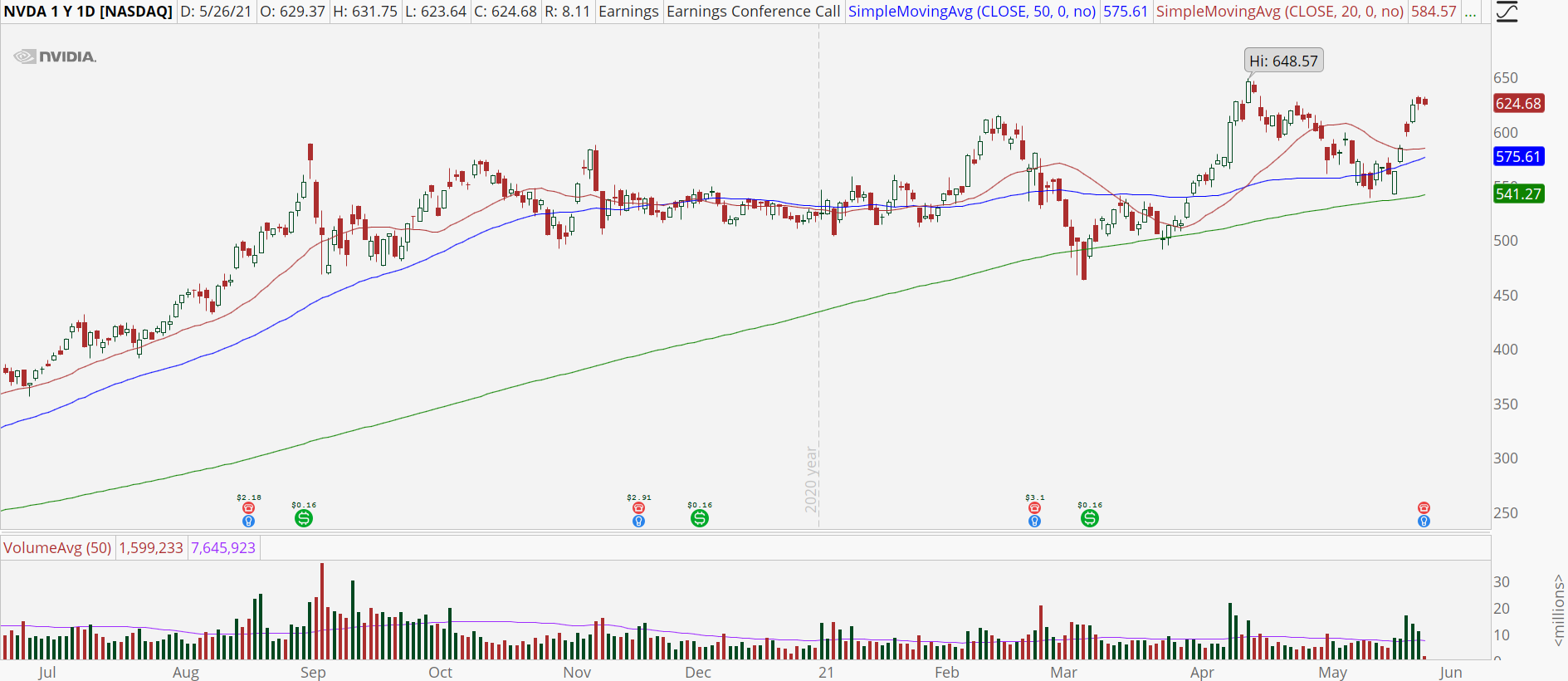Click the 584.57 value in the header
Screen dimensions: 1568x681
[x=1434, y=12]
